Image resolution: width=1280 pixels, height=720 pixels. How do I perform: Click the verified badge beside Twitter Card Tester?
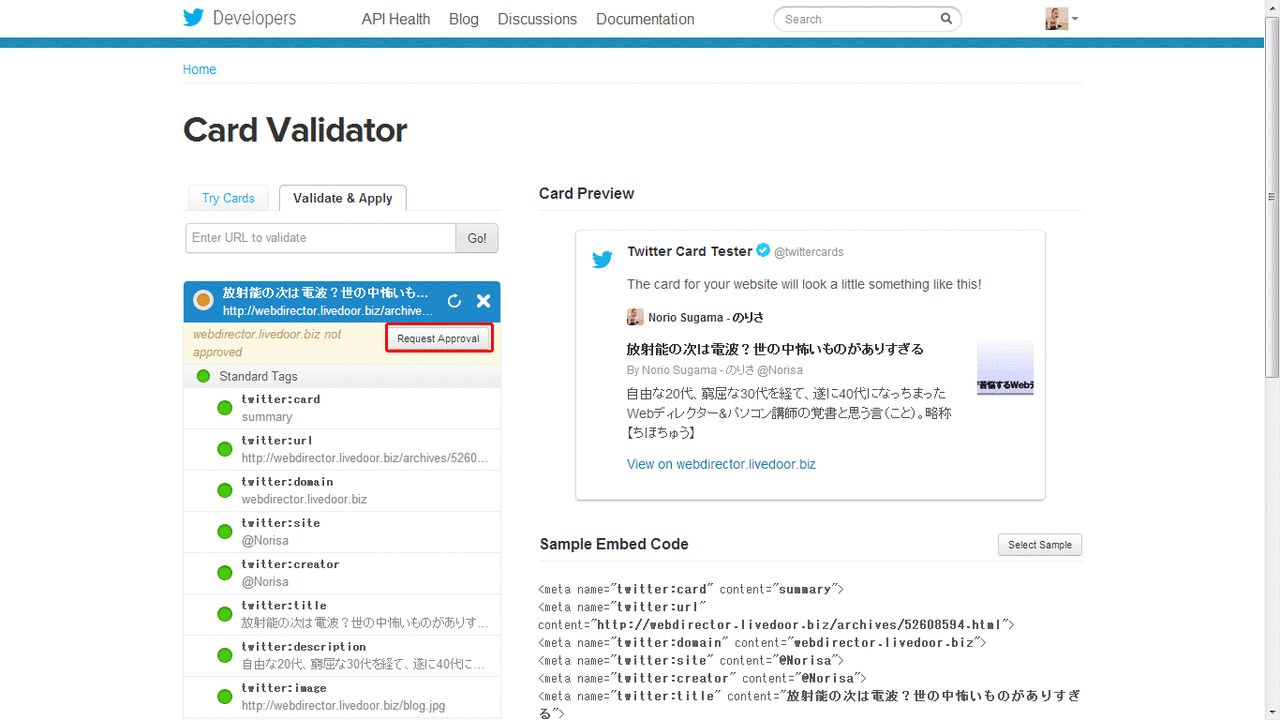coord(763,250)
